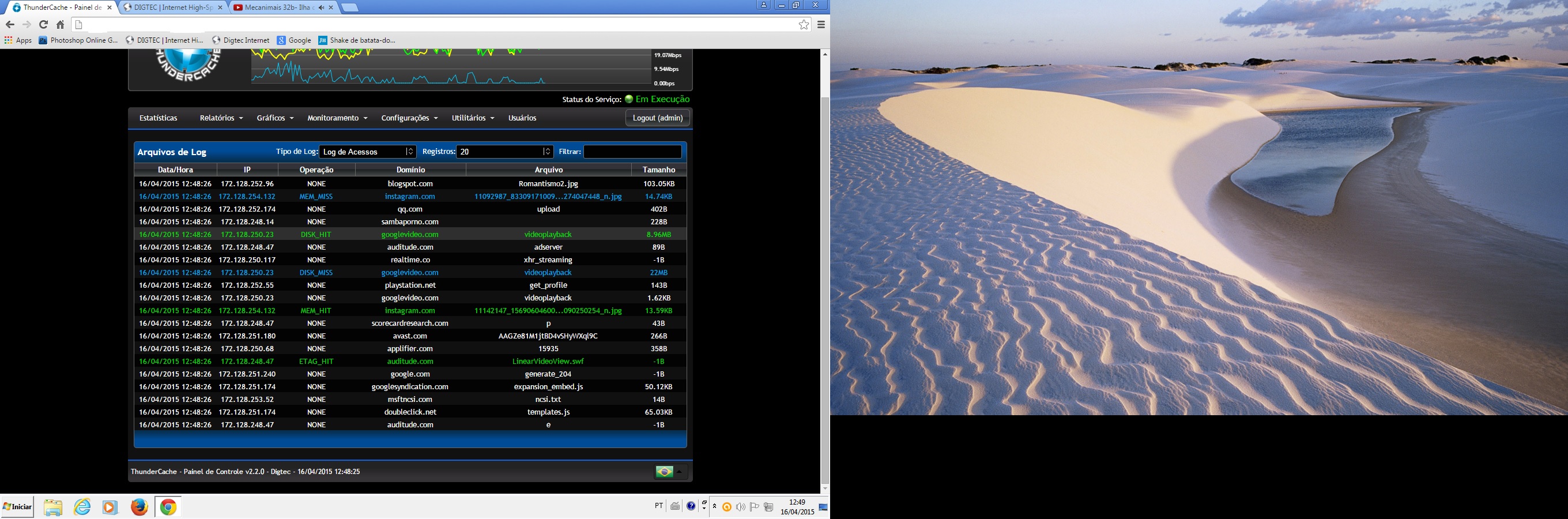Focus the Filtrar input field
Image resolution: width=1568 pixels, height=519 pixels.
click(x=632, y=152)
